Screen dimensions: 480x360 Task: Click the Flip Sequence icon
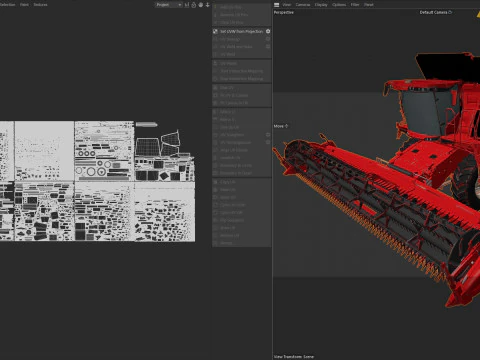tap(215, 220)
